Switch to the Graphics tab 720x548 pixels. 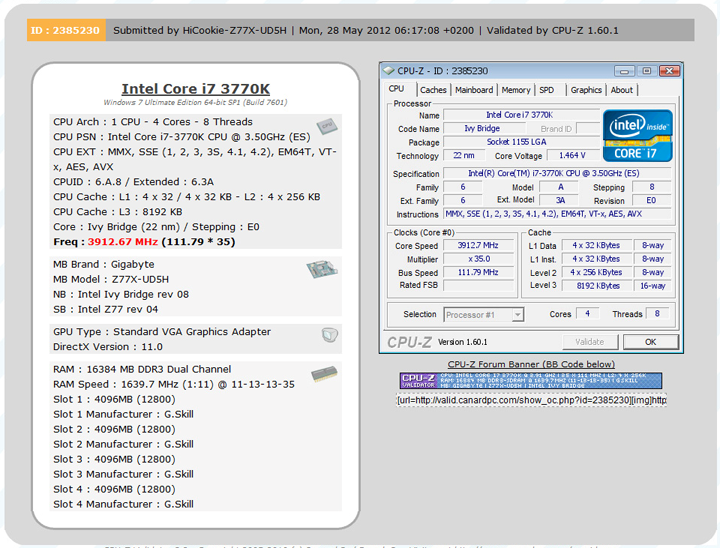(x=586, y=90)
